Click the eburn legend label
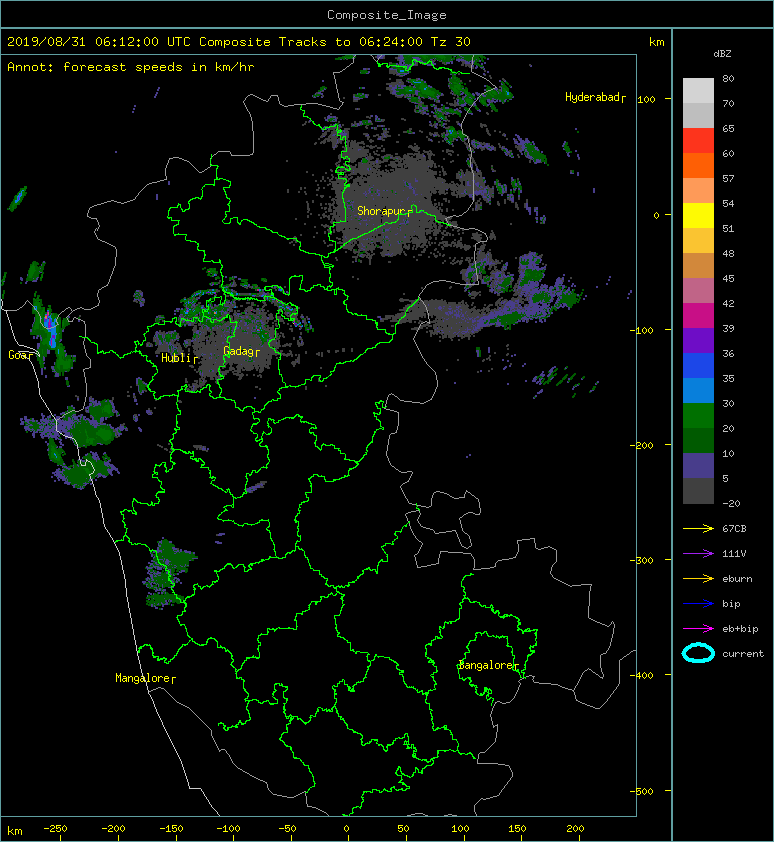Viewport: 774px width, 842px height. [737, 579]
